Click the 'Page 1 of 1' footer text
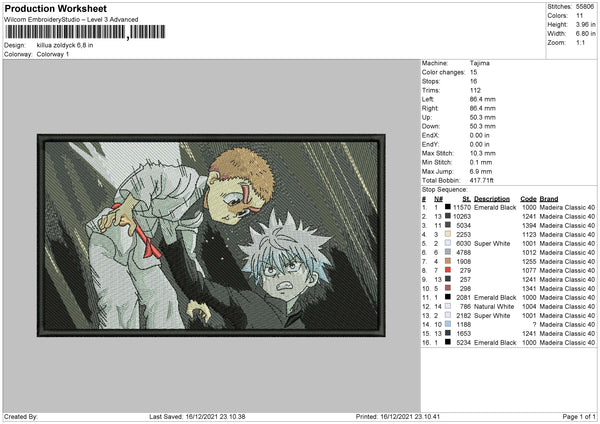The width and height of the screenshot is (600, 424). click(579, 416)
